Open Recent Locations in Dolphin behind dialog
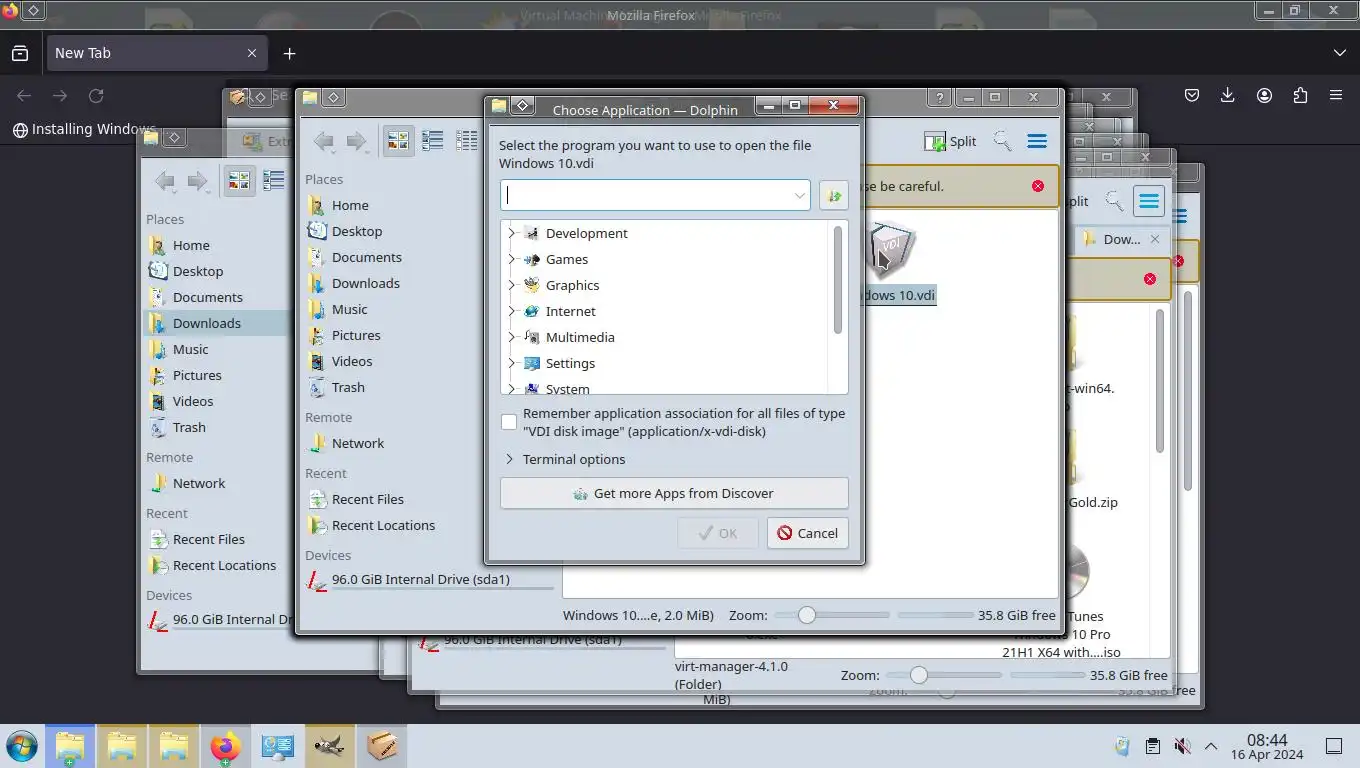Viewport: 1360px width, 768px height. point(383,525)
